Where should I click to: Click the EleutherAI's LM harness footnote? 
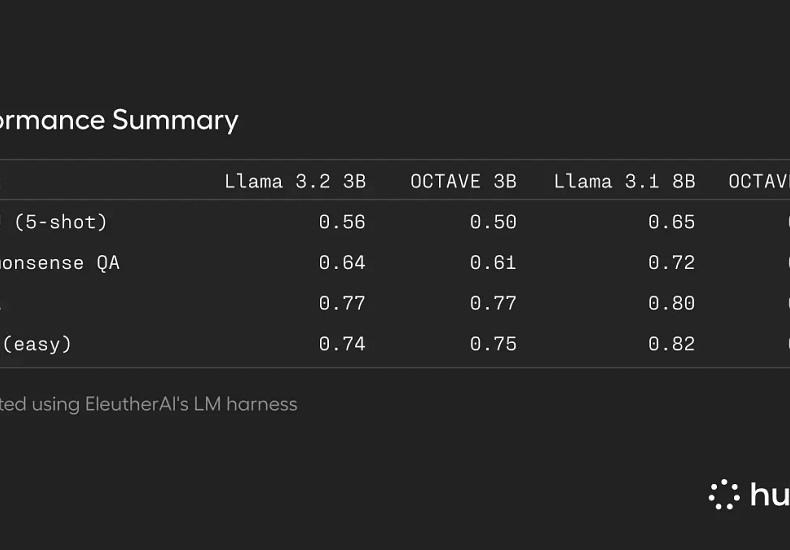(149, 404)
